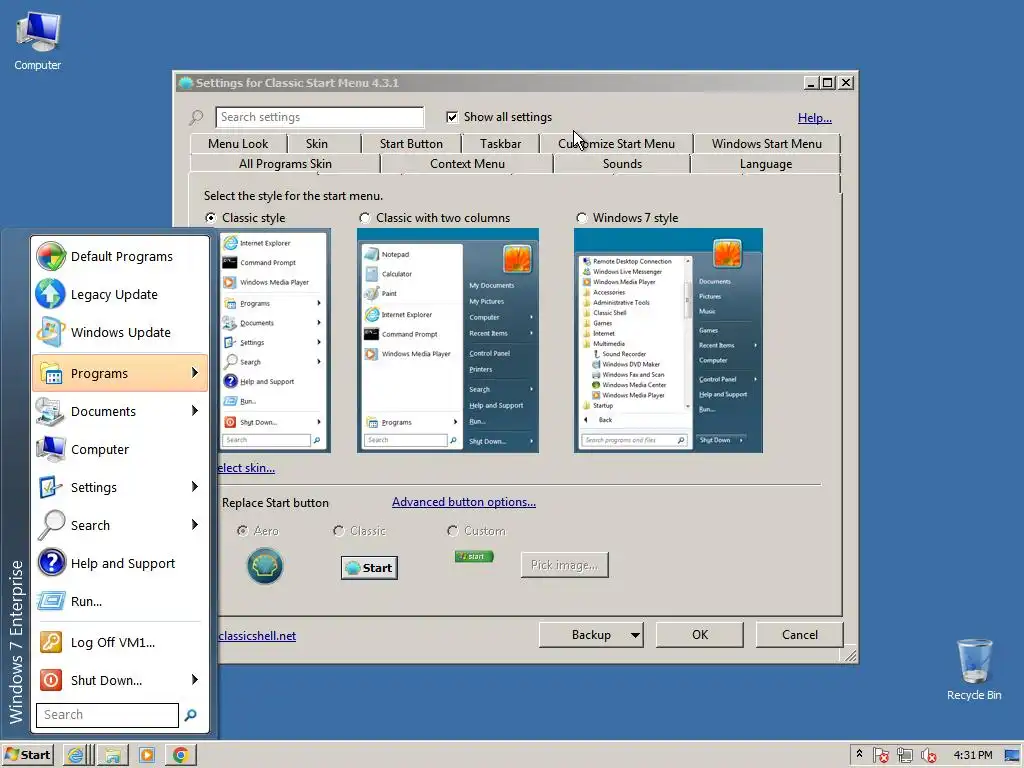This screenshot has width=1024, height=768.
Task: Select the Windows 7 style radio button
Action: [x=581, y=217]
